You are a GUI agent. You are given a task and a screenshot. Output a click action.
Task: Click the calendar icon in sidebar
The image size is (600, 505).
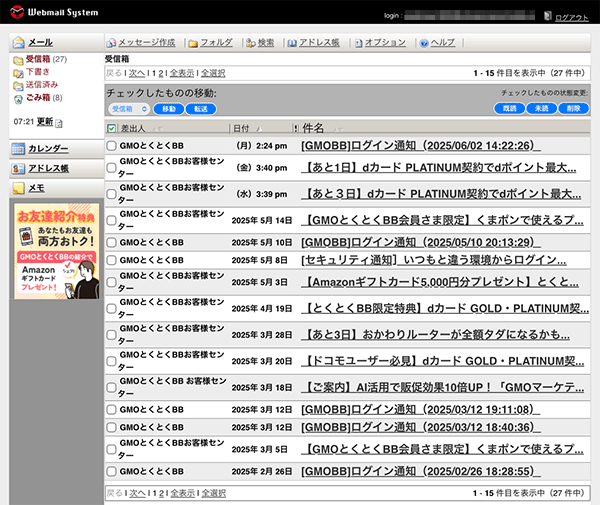tap(18, 148)
